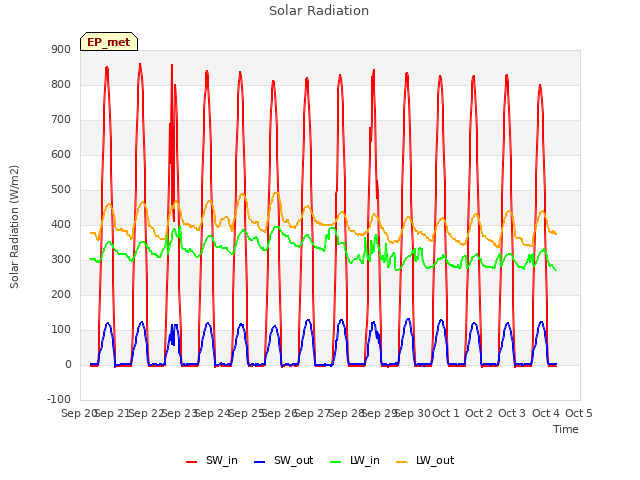
Task: Click the Oct 2 x-axis label
Action: [x=479, y=413]
